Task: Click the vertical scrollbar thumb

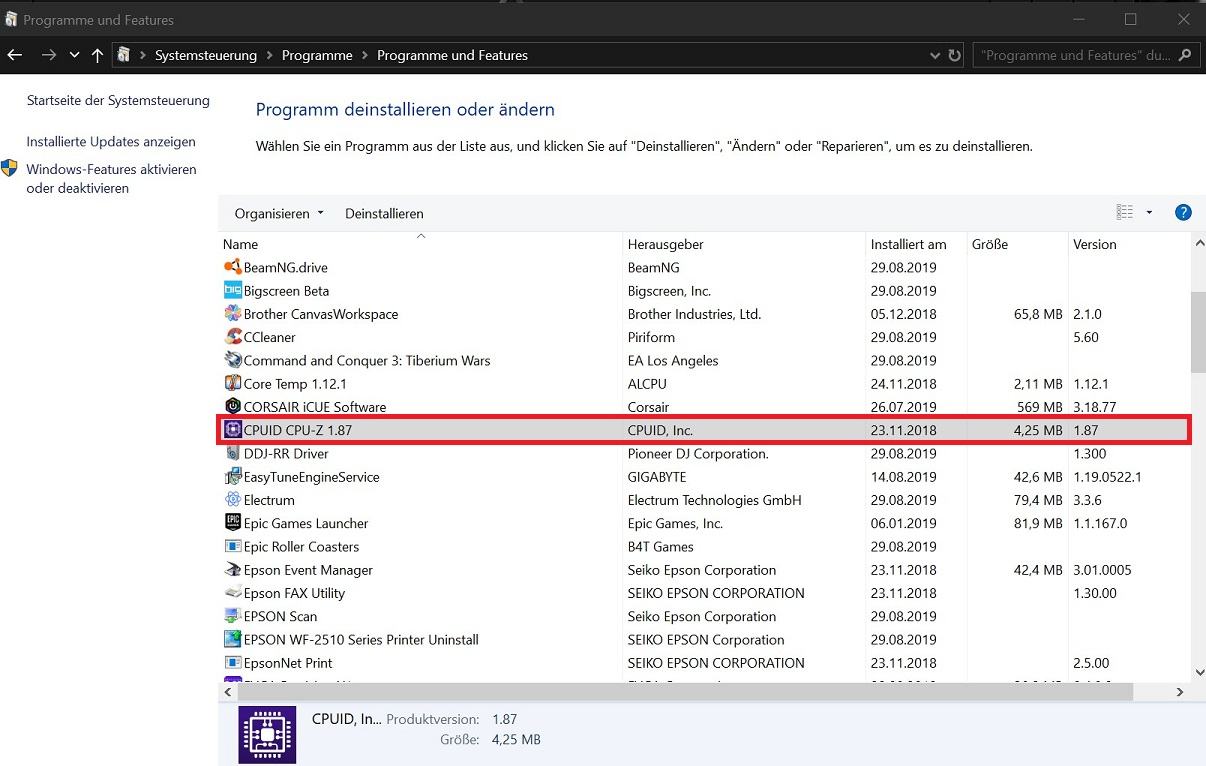Action: point(1199,333)
